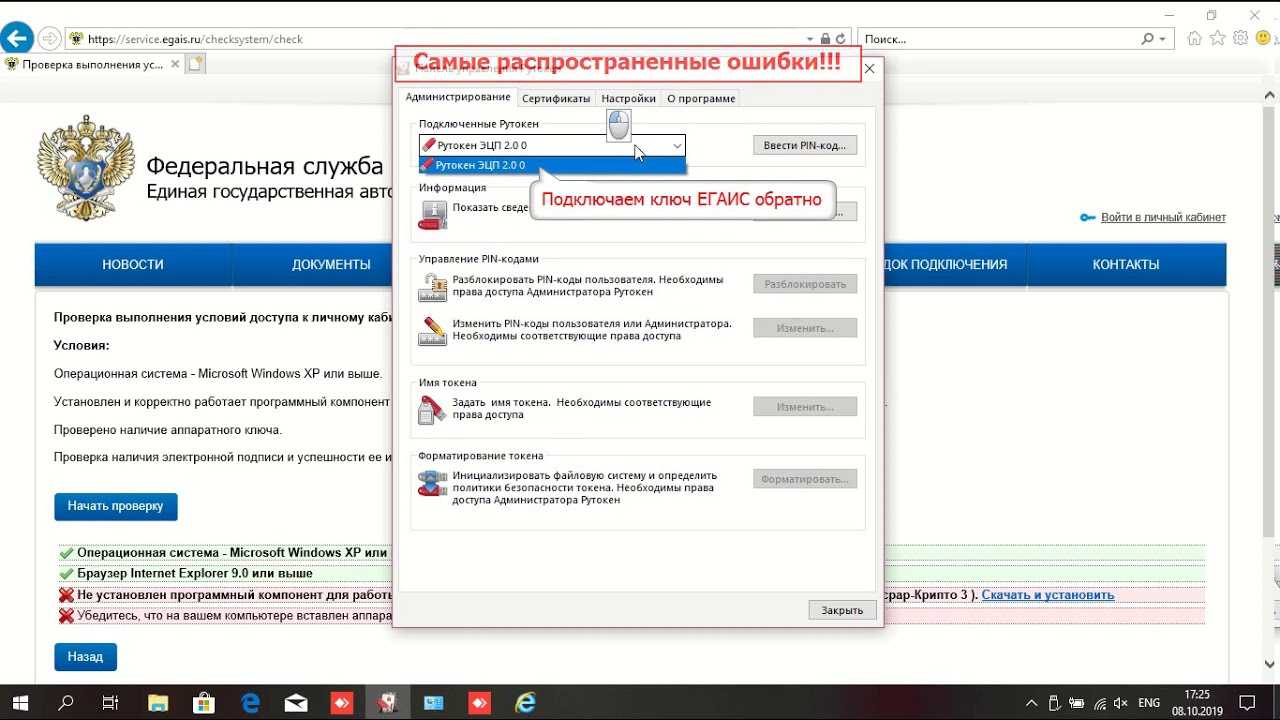
Task: Open a new browser tab
Action: 196,64
